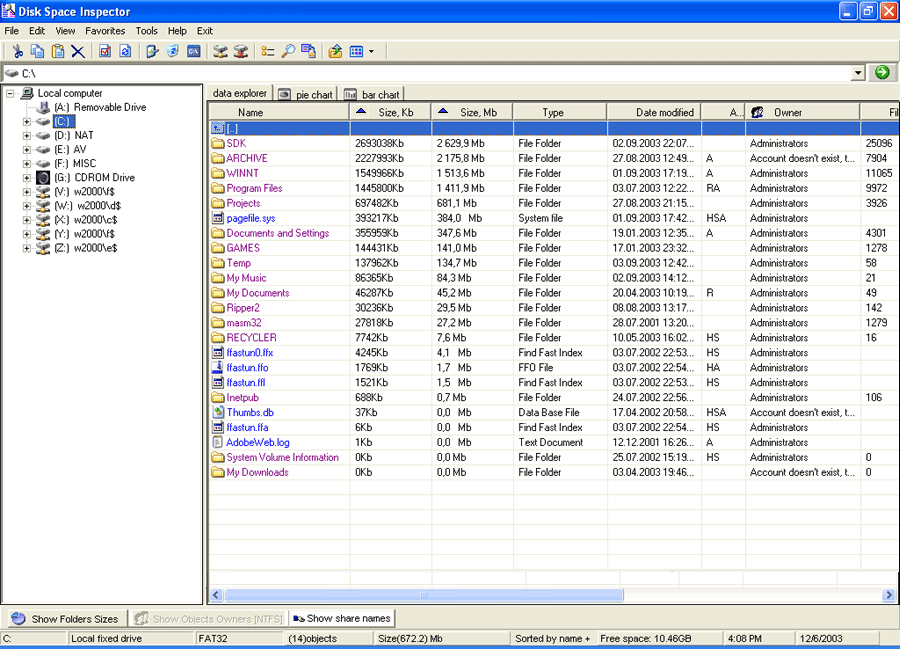Open the Tools menu
The image size is (900, 649).
[x=146, y=31]
